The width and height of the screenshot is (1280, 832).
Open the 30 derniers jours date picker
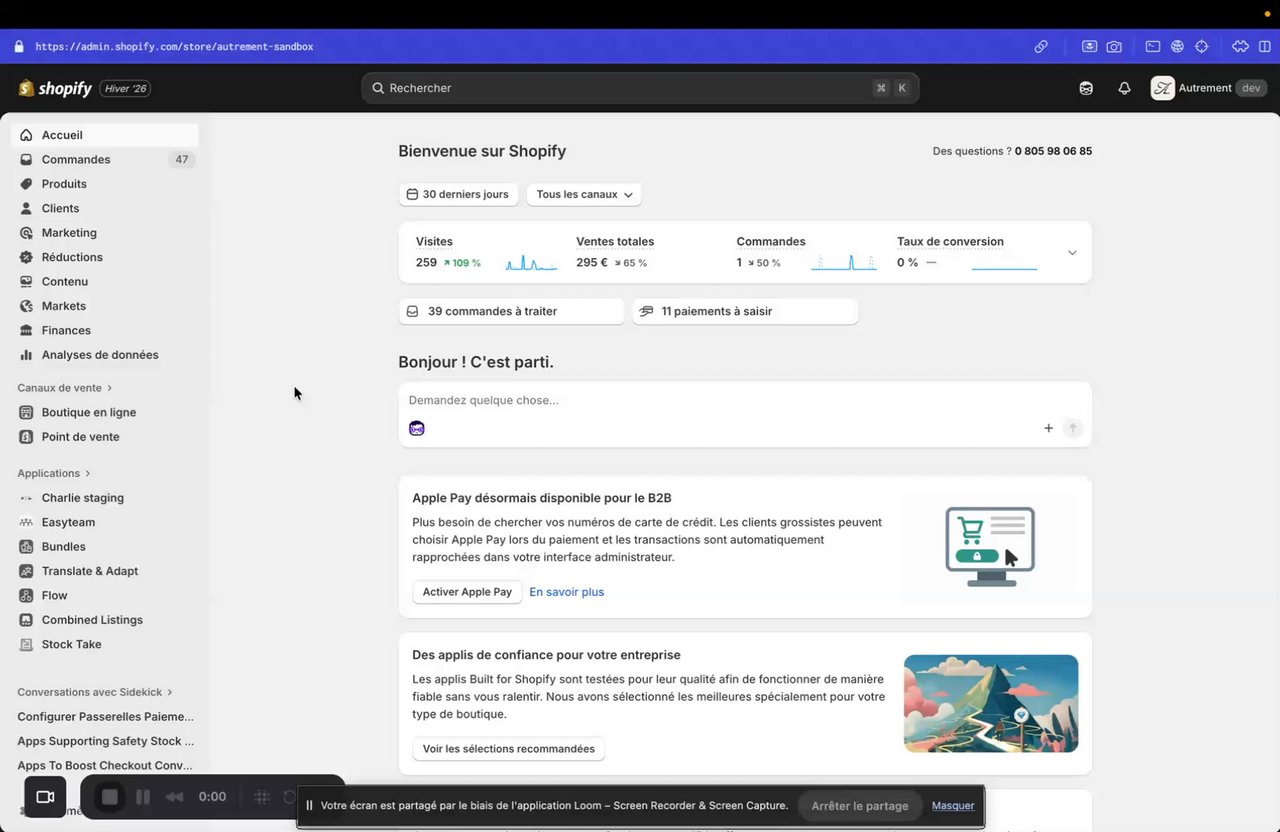(458, 194)
